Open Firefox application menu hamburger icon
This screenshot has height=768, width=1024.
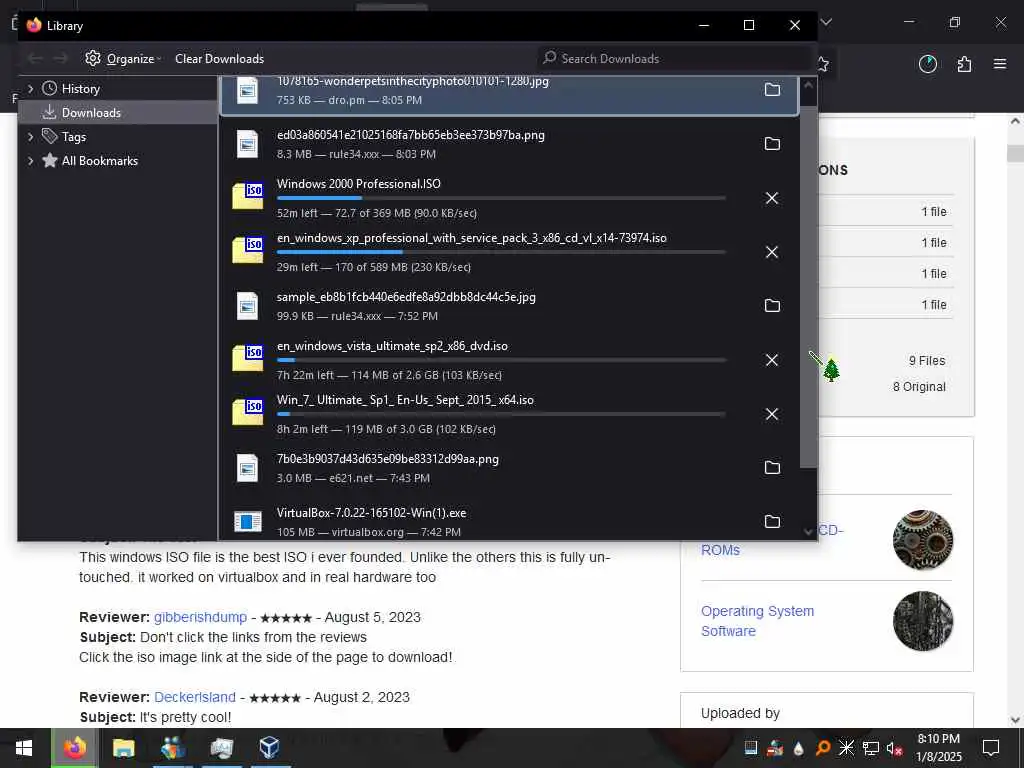point(1000,63)
